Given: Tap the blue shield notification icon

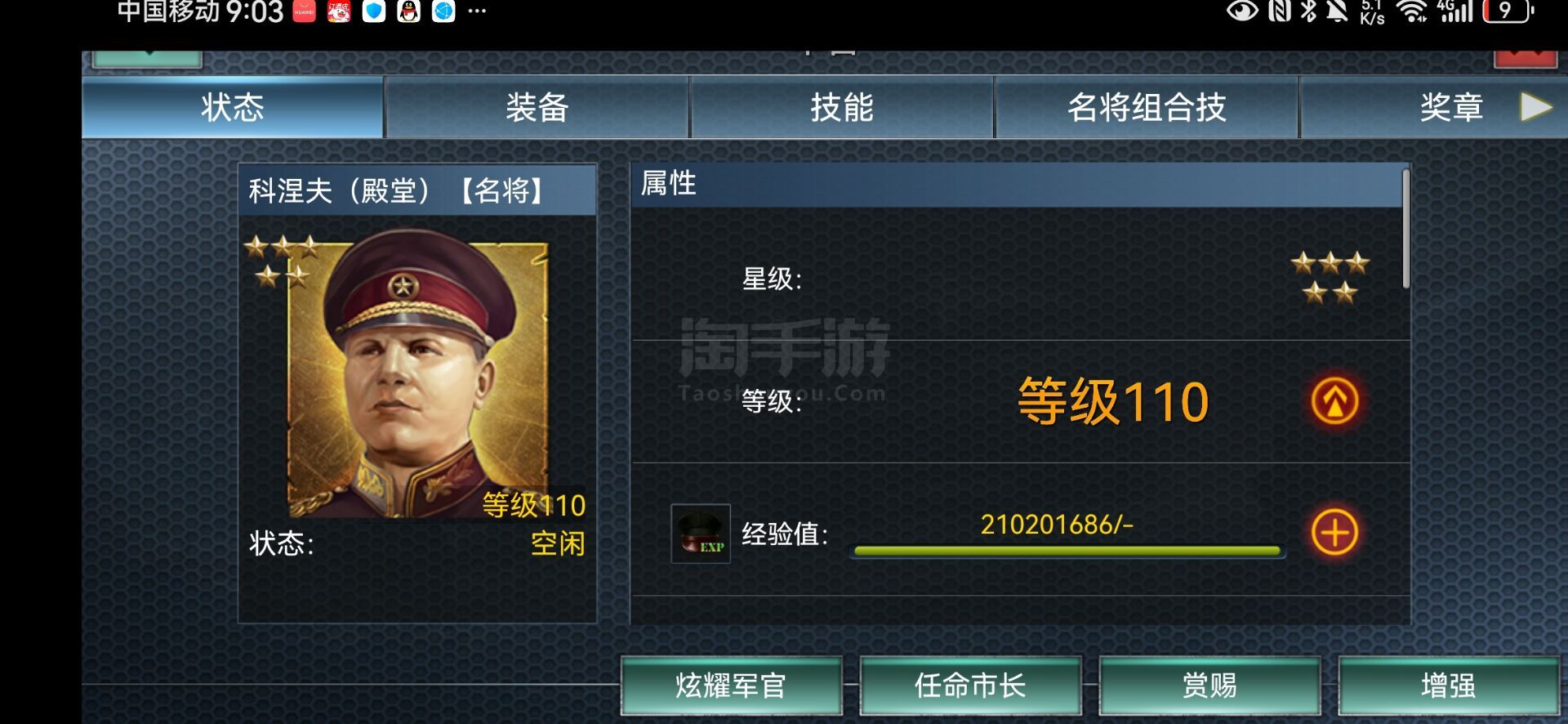Looking at the screenshot, I should [374, 11].
